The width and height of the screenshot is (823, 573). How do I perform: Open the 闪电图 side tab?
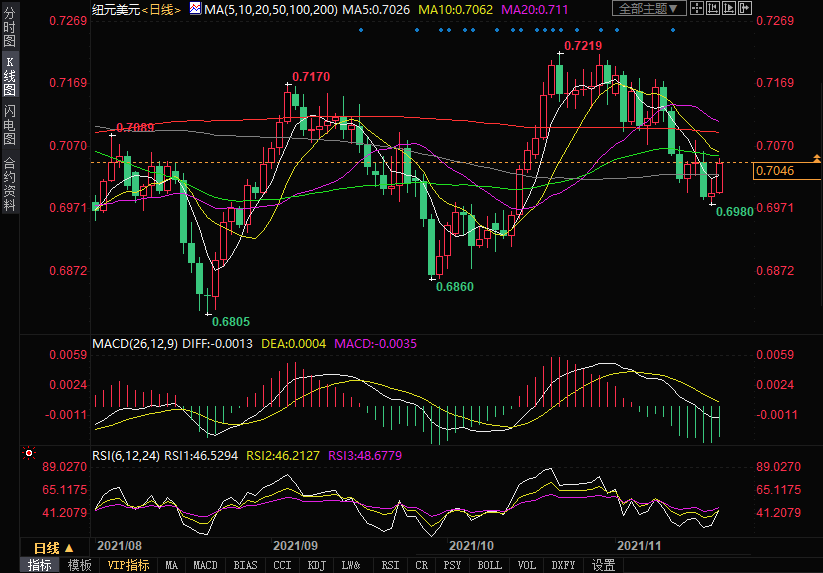[9, 124]
